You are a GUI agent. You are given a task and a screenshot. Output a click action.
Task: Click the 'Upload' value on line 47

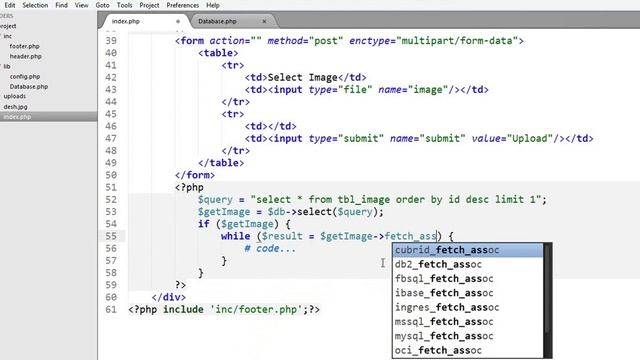[529, 138]
